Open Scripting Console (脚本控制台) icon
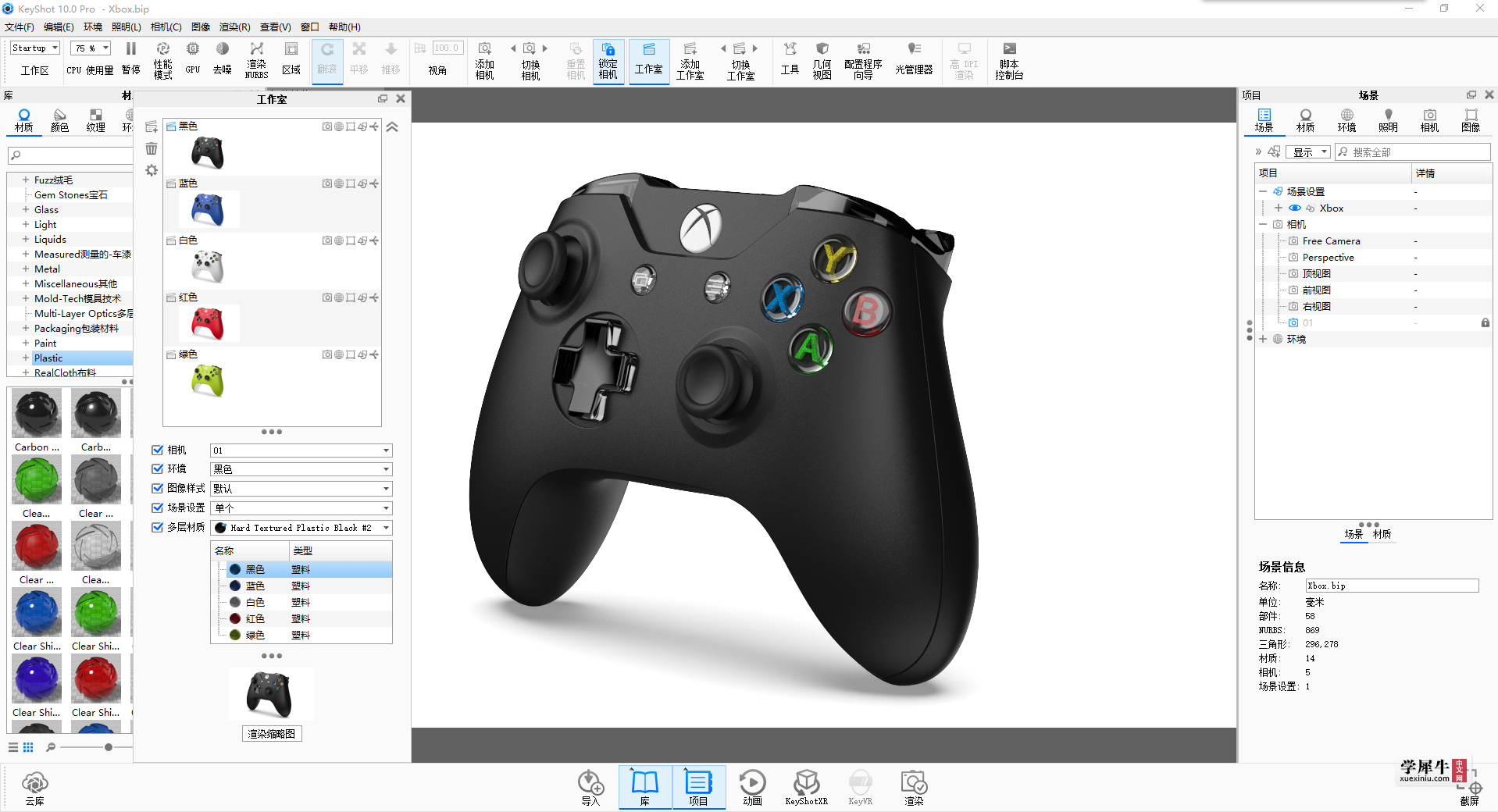Screen dimensions: 1498x812 [1009, 59]
